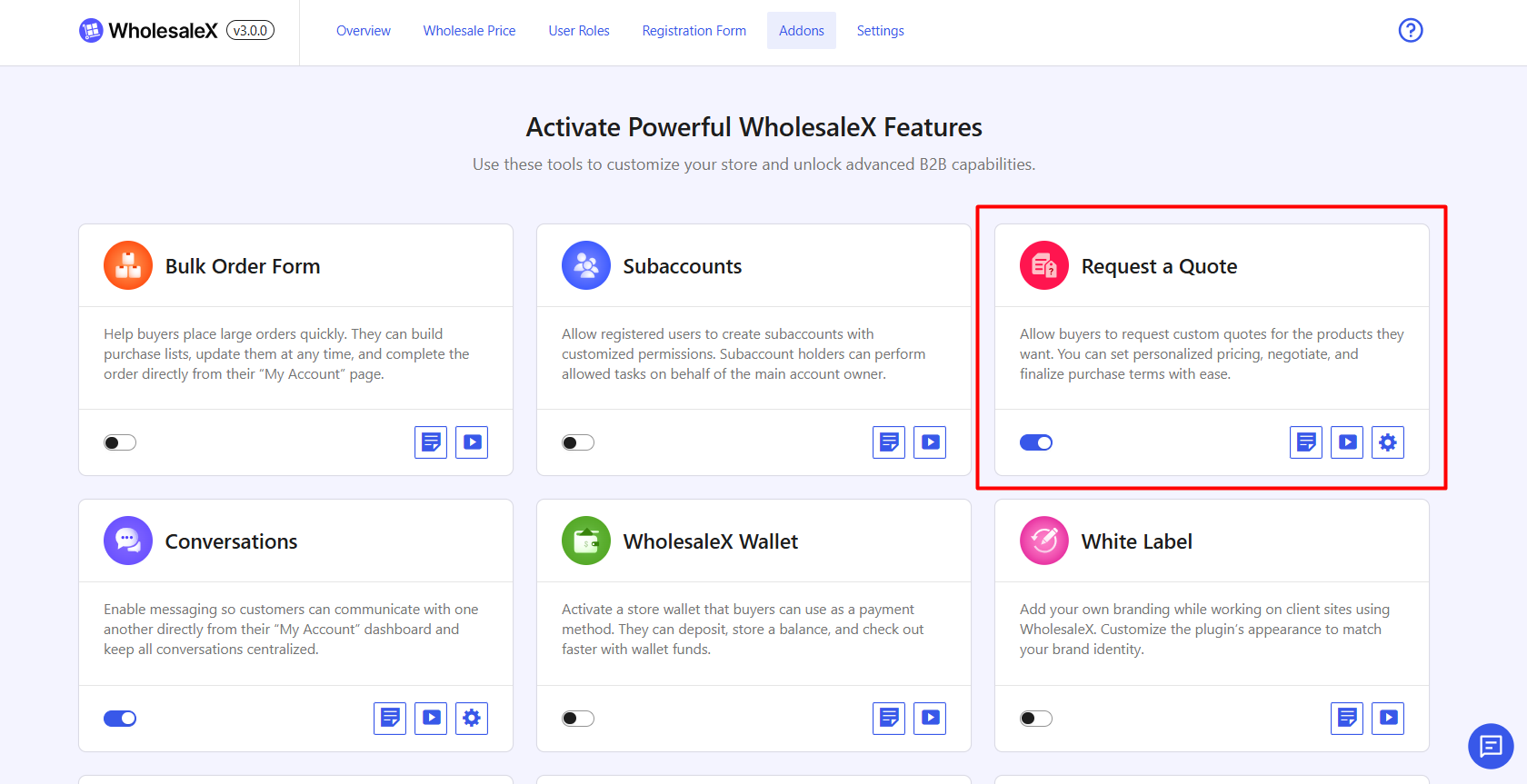Image resolution: width=1527 pixels, height=784 pixels.
Task: Play Conversations video tutorial
Action: [431, 718]
